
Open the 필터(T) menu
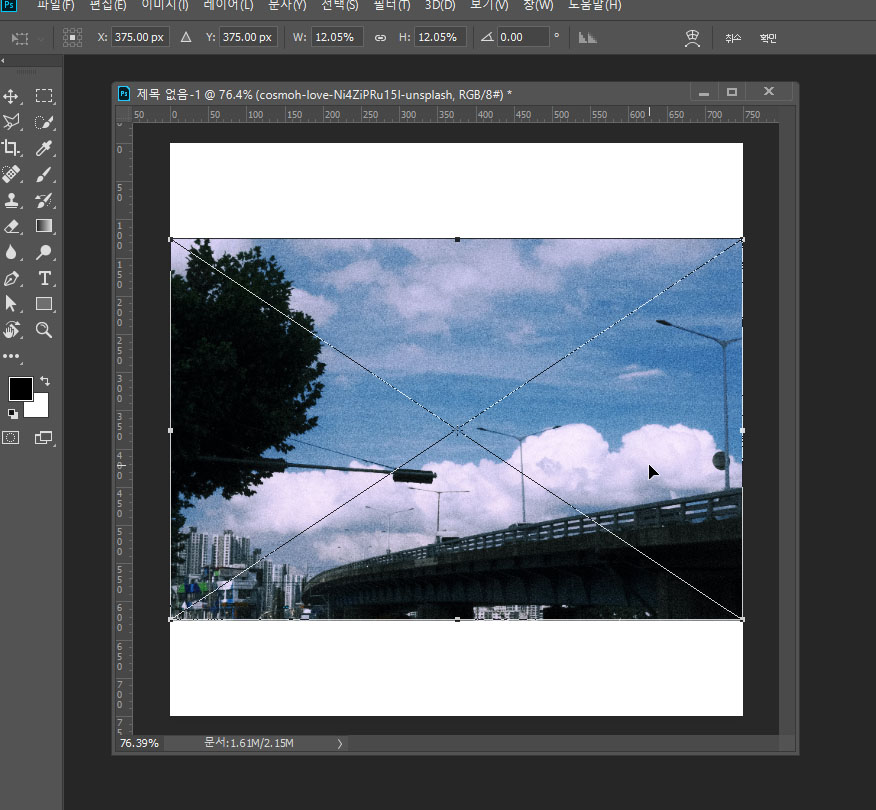click(x=392, y=6)
